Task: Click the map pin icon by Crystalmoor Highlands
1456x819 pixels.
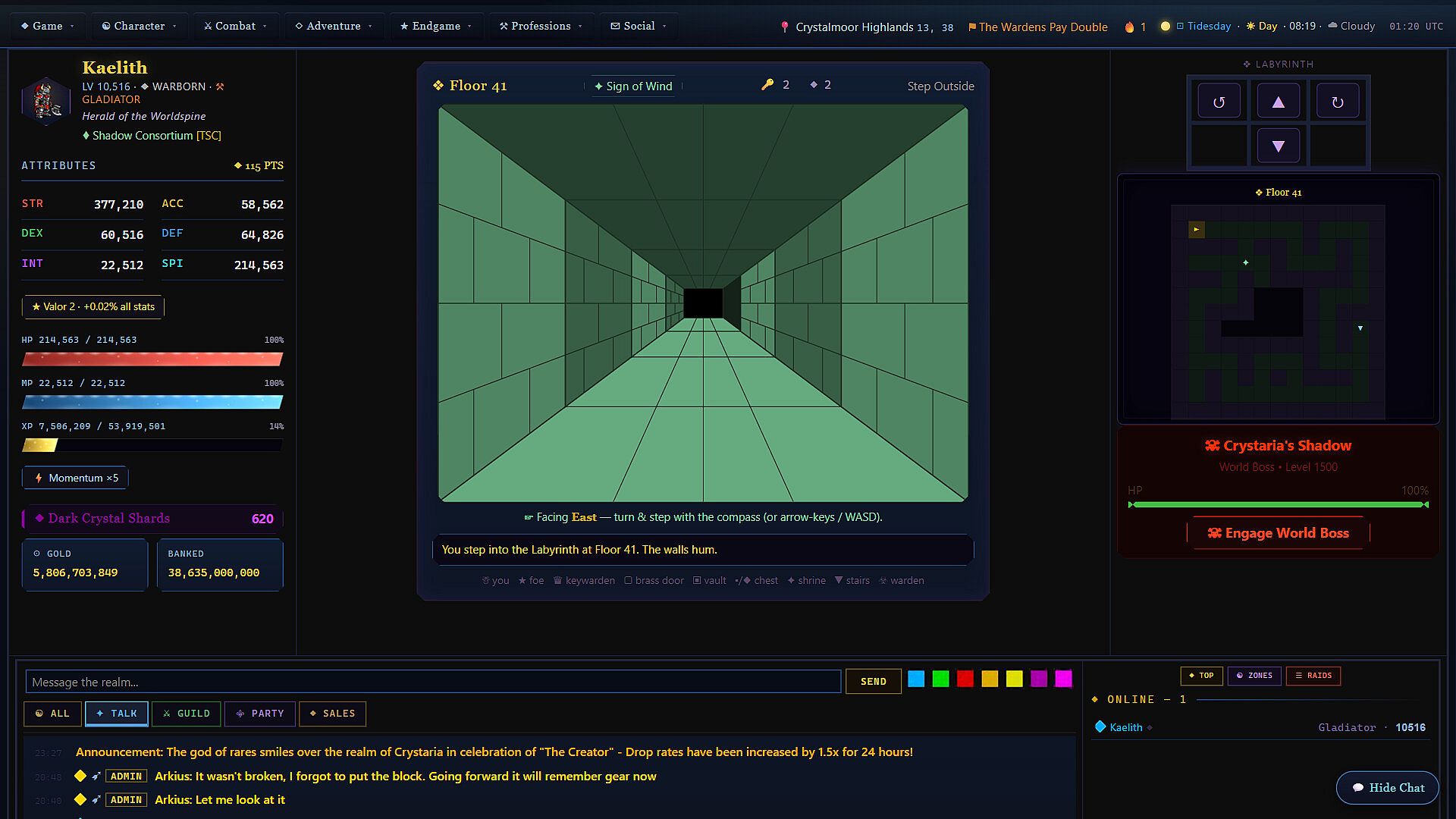Action: (x=785, y=27)
